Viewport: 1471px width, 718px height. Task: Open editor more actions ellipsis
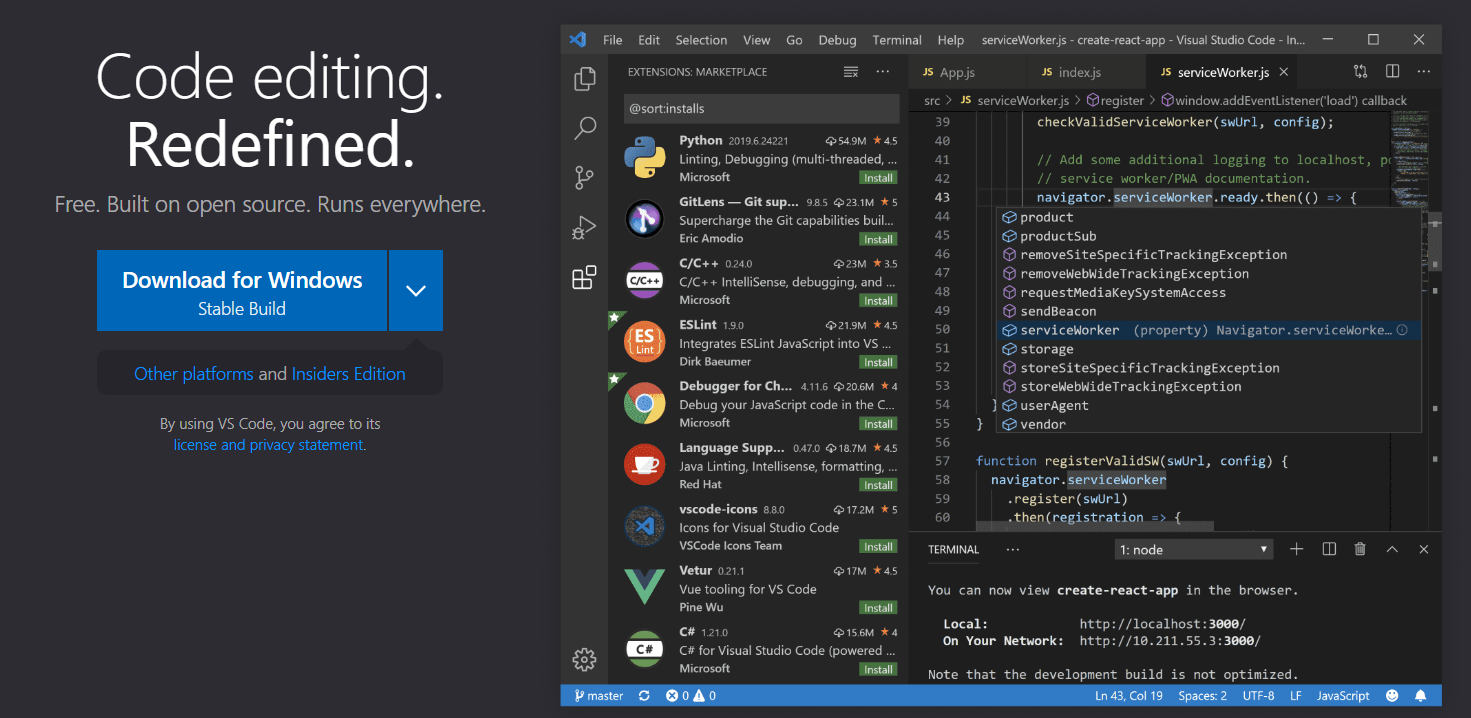point(1424,72)
